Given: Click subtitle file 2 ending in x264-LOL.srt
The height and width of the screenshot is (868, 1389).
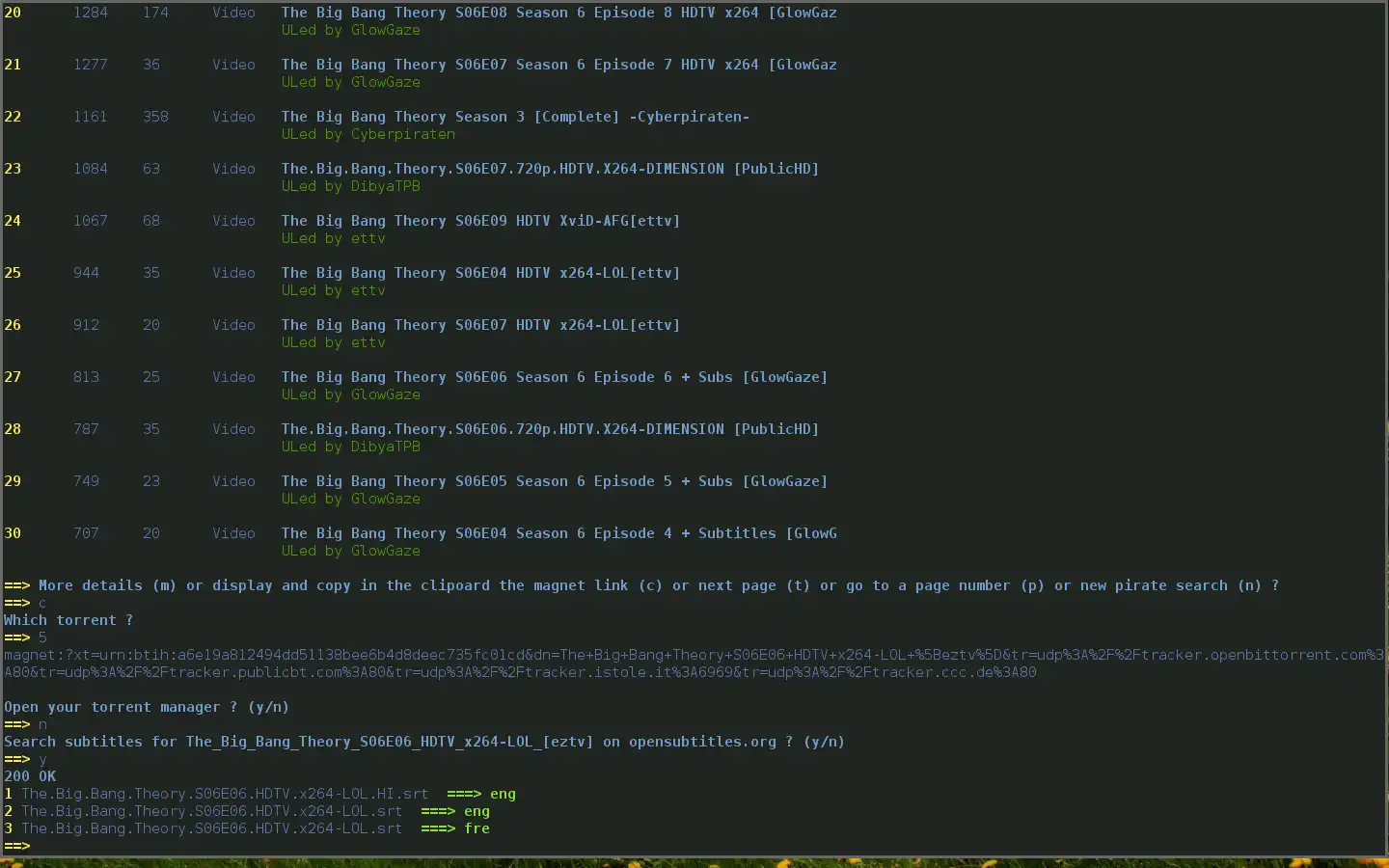Looking at the screenshot, I should pyautogui.click(x=212, y=811).
